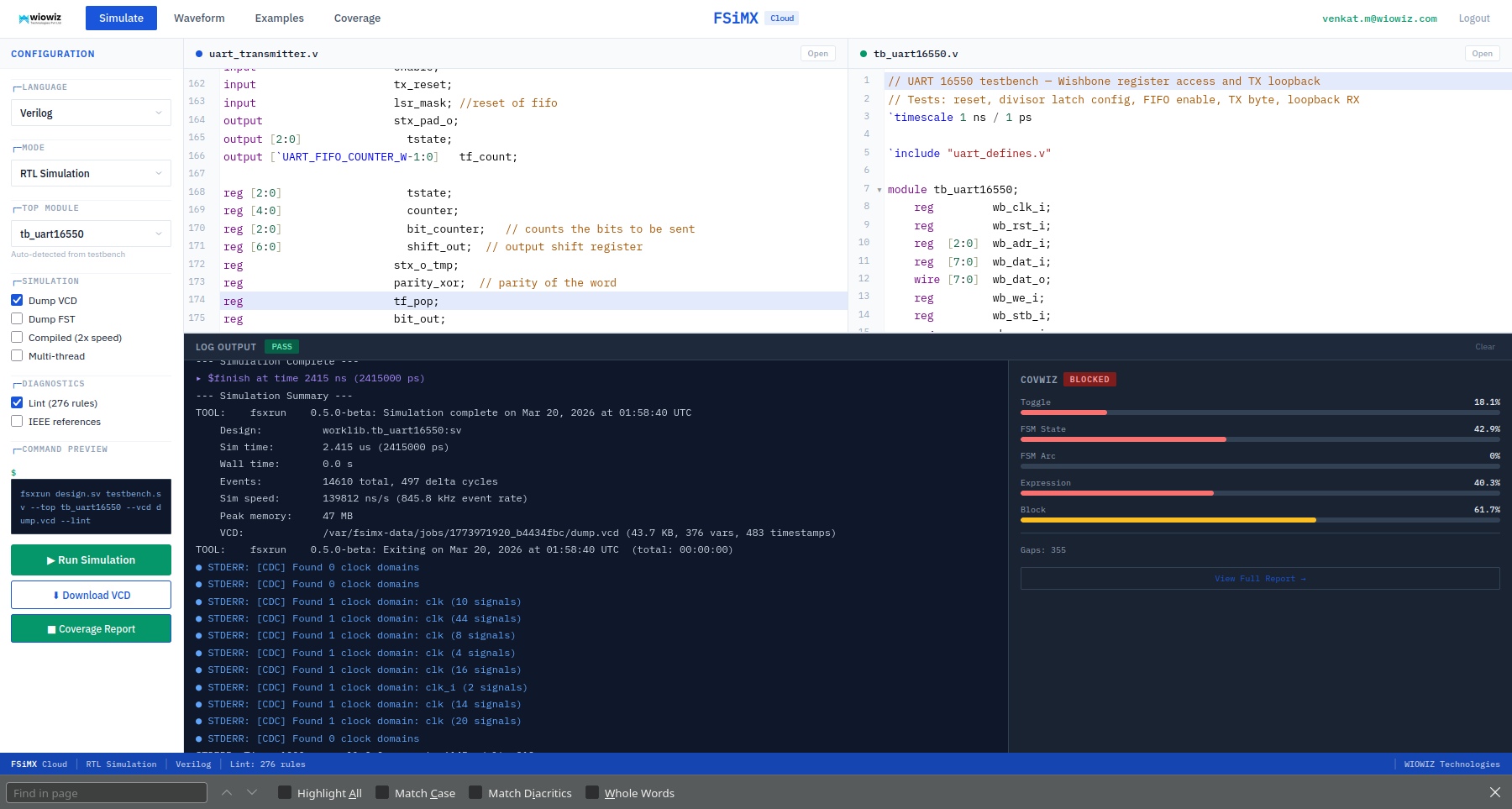The image size is (1512, 809).
Task: Click the 'Gaps: 355' text
Action: point(1043,550)
